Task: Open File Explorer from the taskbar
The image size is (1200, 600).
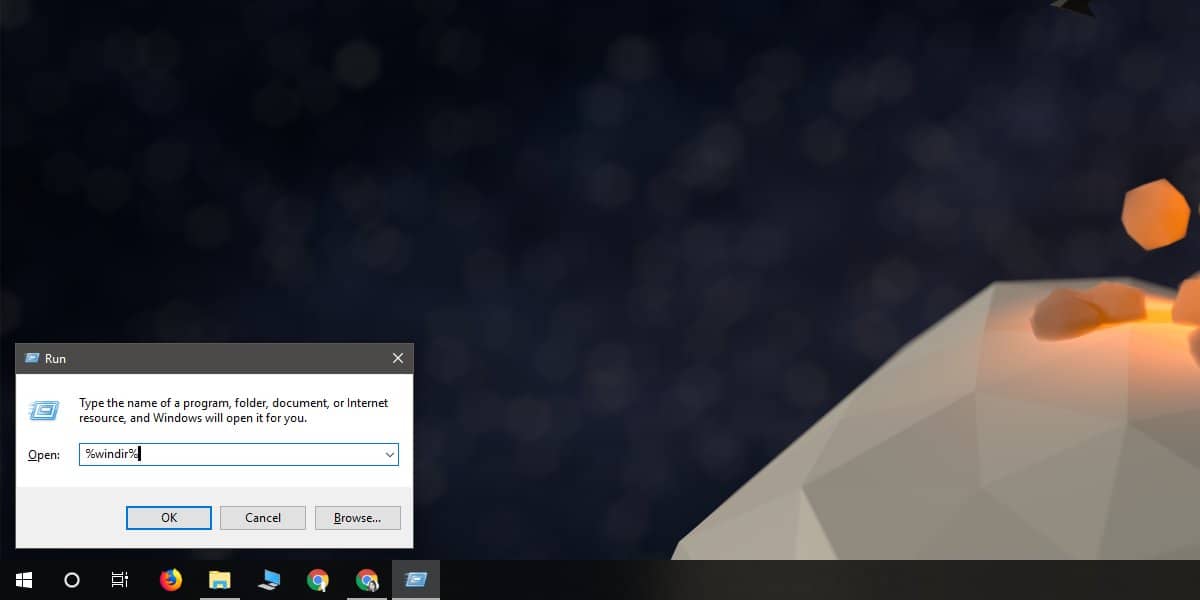Action: (x=219, y=580)
